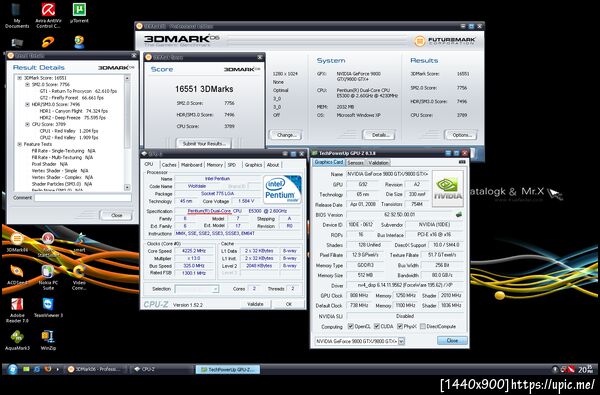Click the Options... button in 3DMark06
Screen dimensions: 600x395
tap(461, 135)
